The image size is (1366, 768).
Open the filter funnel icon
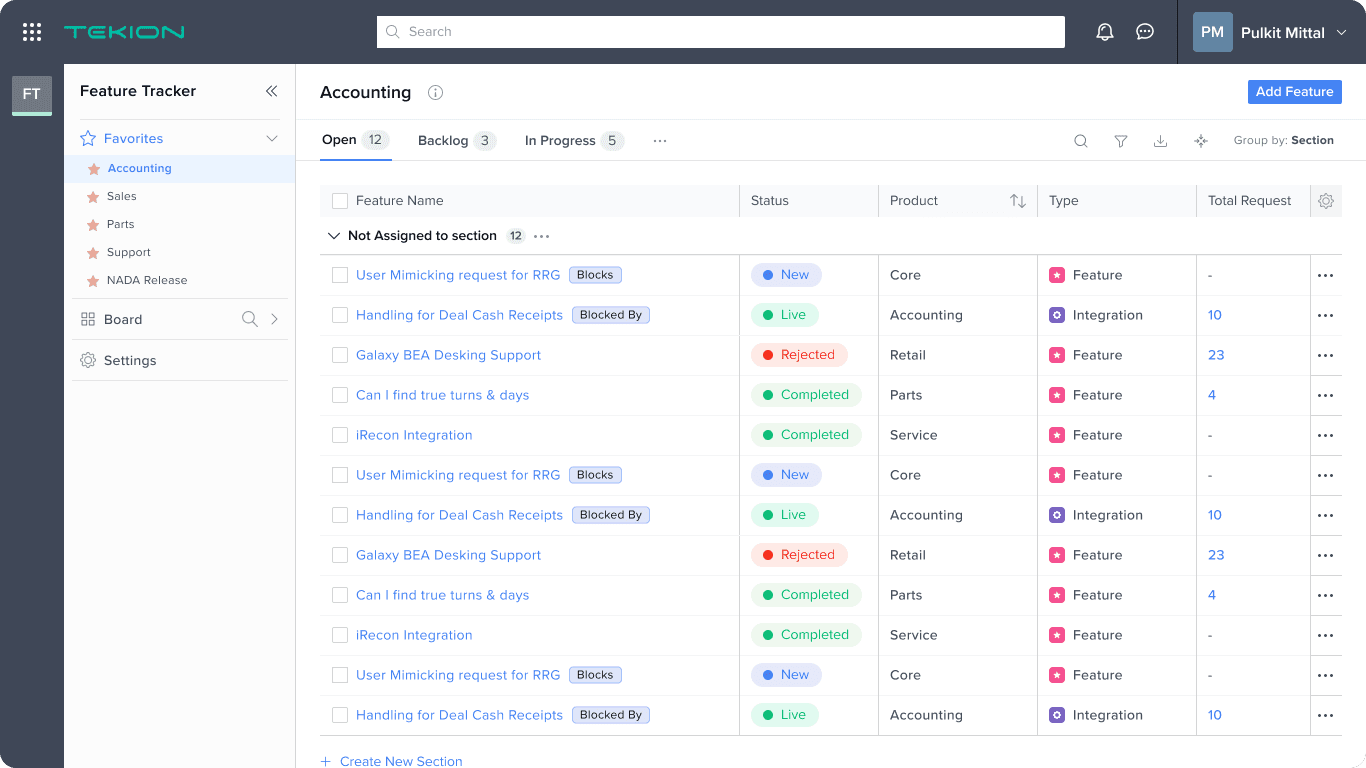pyautogui.click(x=1121, y=141)
